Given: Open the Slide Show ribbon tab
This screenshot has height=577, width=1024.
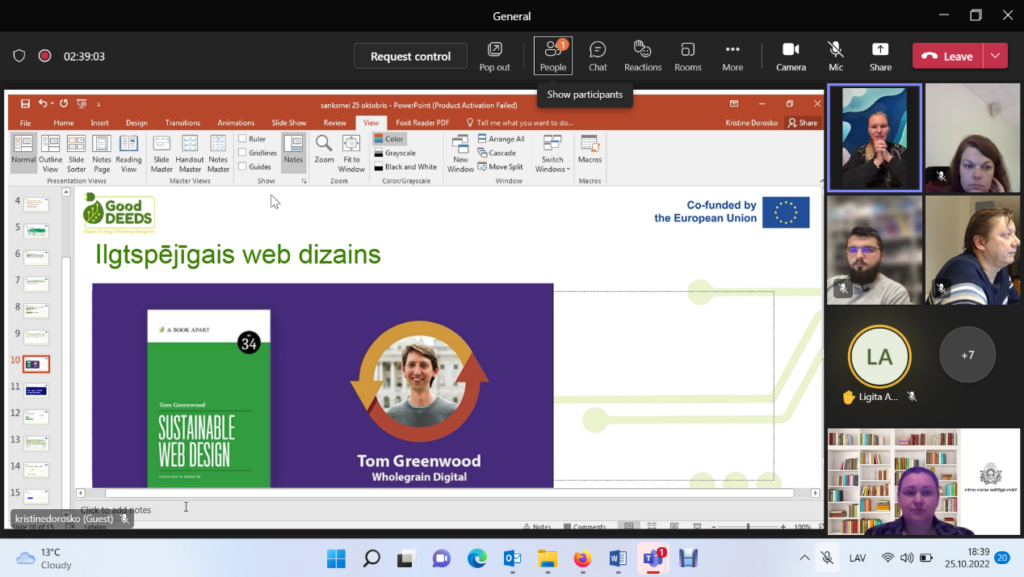Looking at the screenshot, I should click(x=289, y=123).
